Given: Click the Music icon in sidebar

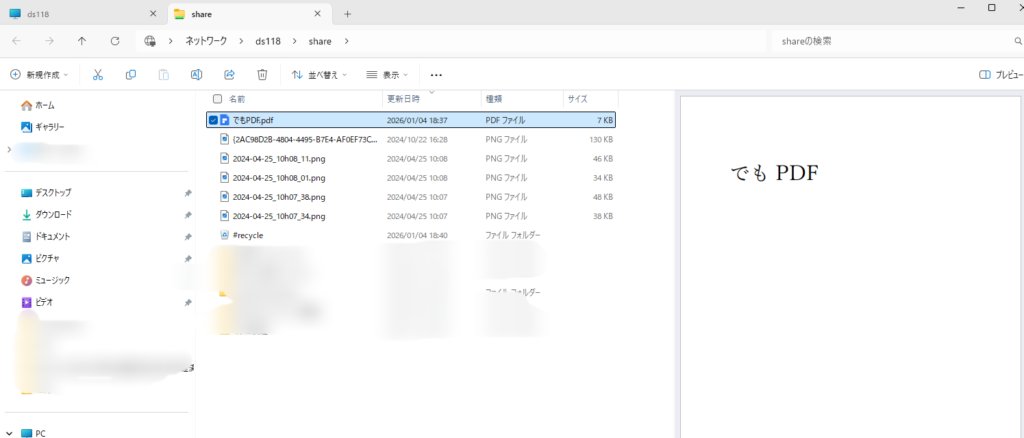Looking at the screenshot, I should (27, 280).
